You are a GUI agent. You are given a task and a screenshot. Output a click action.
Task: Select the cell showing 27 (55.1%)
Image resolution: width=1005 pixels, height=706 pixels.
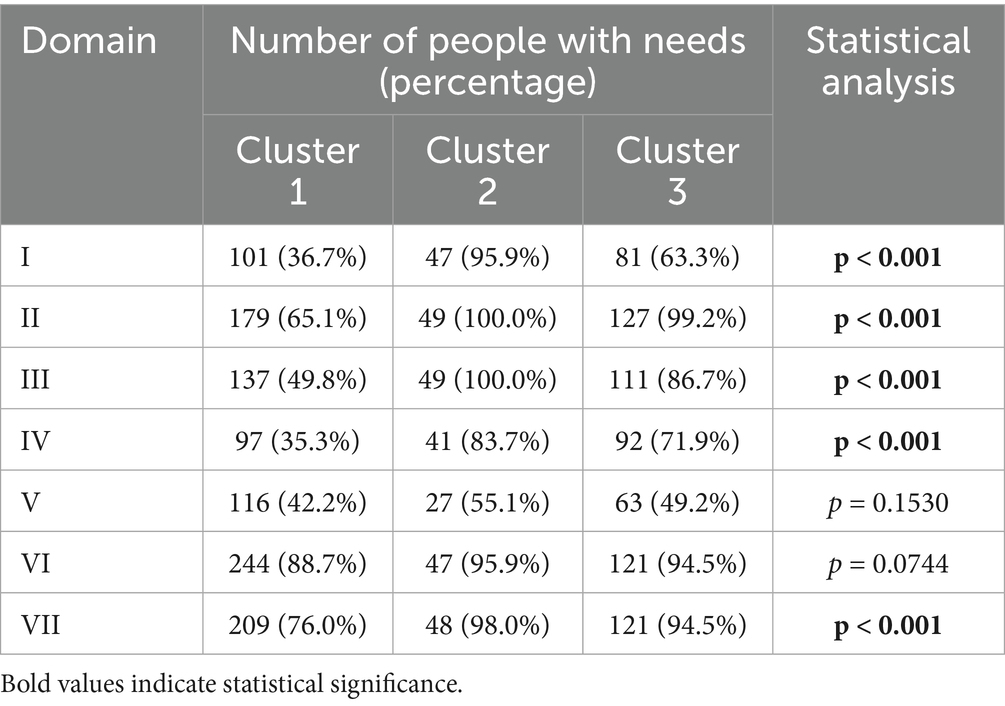(x=487, y=503)
